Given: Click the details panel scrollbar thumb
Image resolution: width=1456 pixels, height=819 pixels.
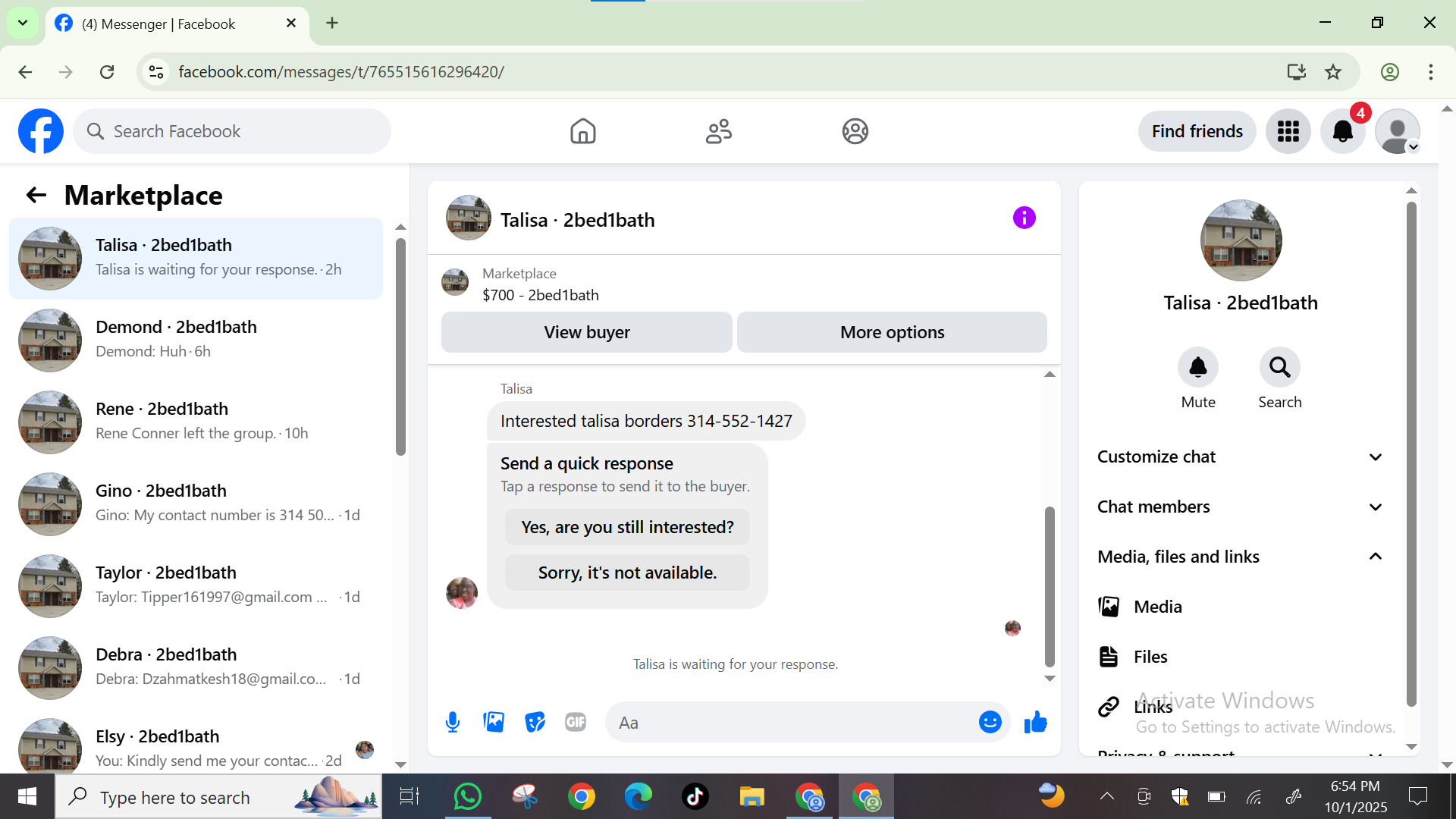Looking at the screenshot, I should pos(1411,454).
